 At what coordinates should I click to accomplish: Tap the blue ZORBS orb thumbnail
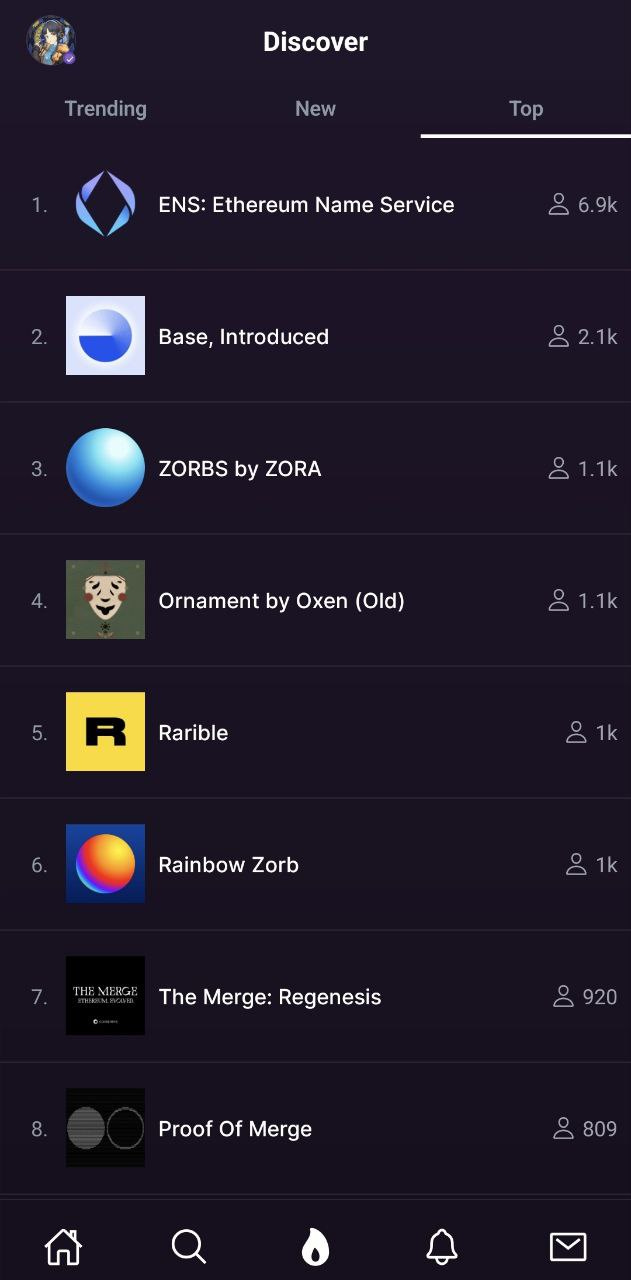[105, 468]
